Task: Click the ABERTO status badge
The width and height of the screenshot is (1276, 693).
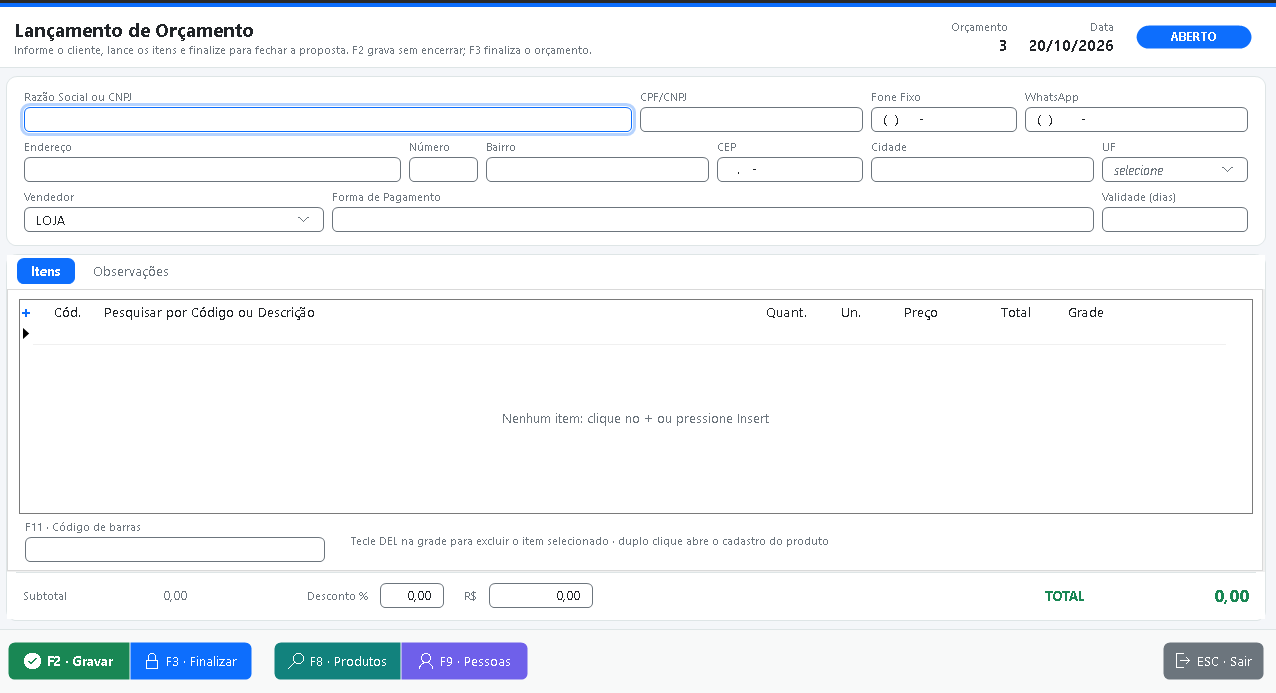Action: click(1194, 37)
